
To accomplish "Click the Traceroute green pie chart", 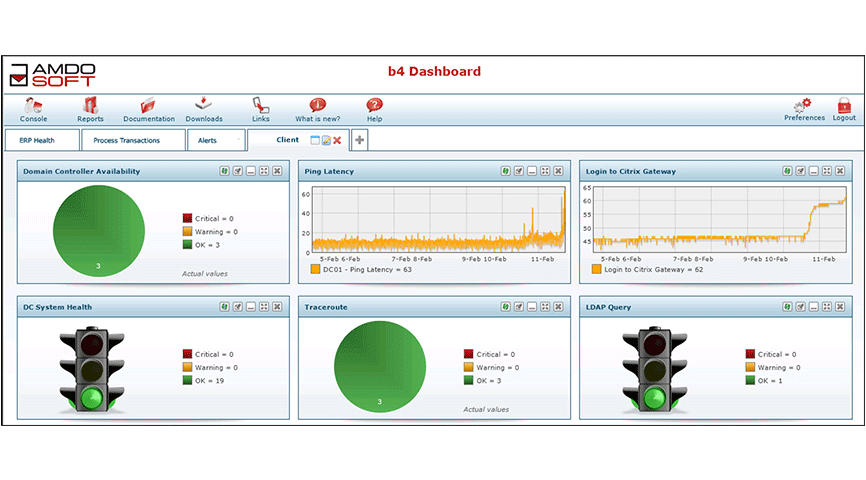I will coord(380,367).
